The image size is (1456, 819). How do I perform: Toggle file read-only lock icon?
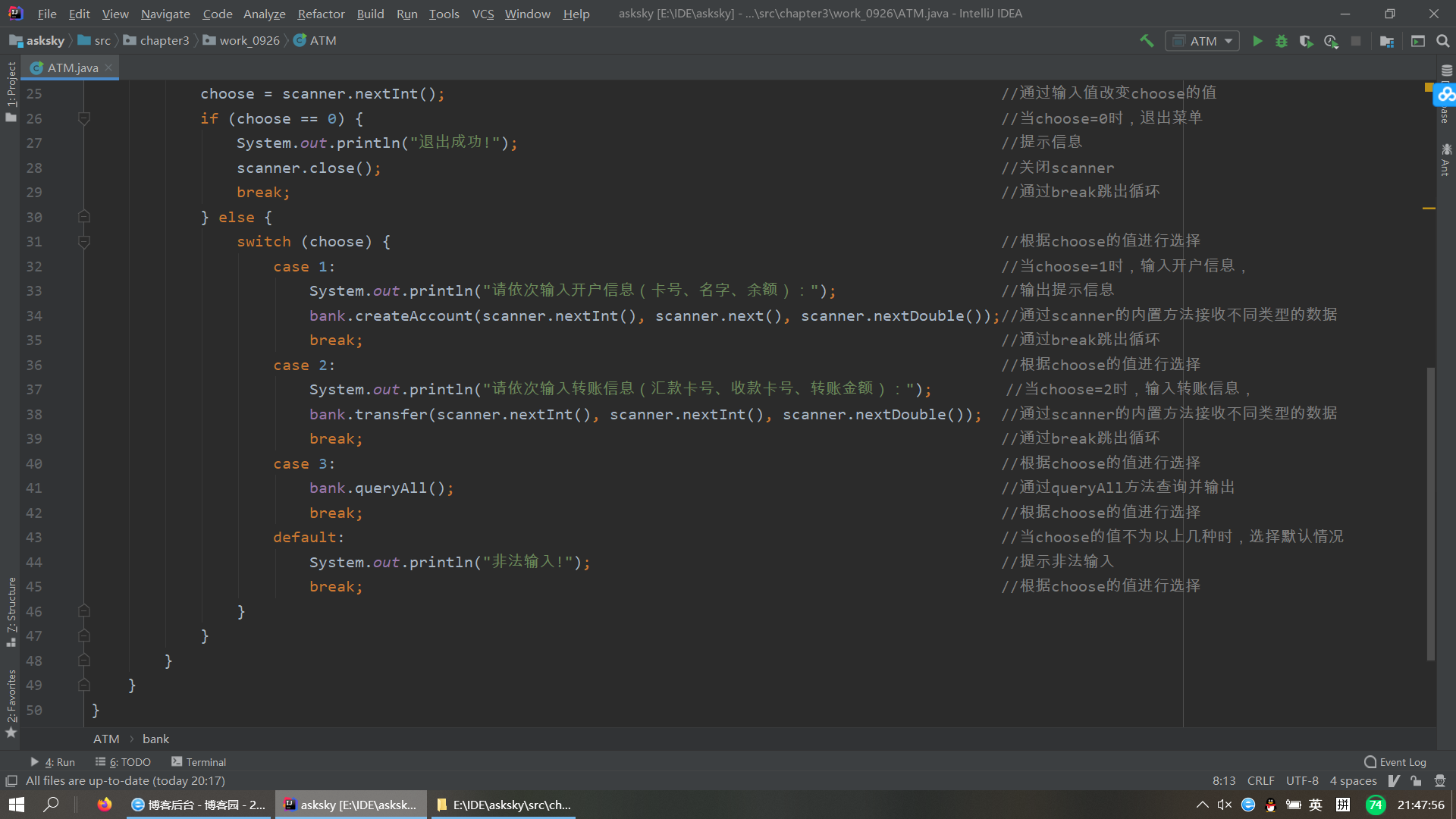click(x=1416, y=780)
